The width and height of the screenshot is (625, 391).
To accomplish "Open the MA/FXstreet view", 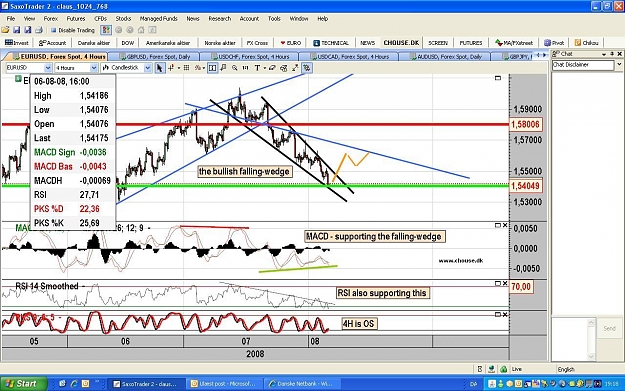I will 514,43.
